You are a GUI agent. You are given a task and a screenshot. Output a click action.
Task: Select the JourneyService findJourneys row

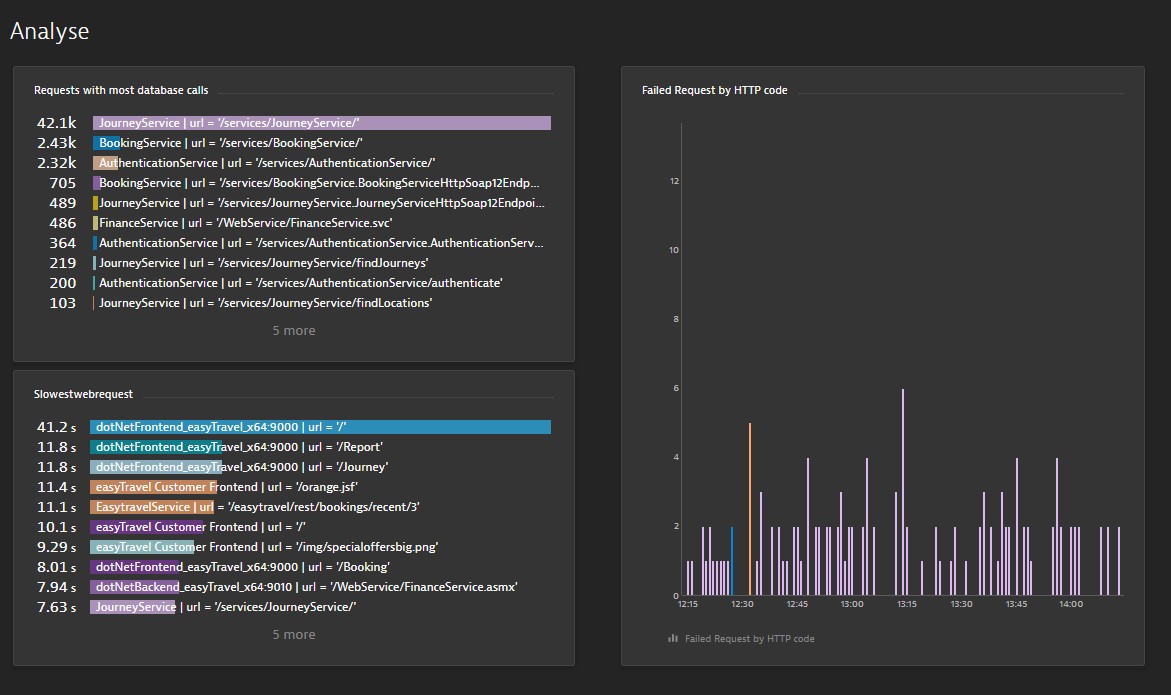tap(293, 263)
